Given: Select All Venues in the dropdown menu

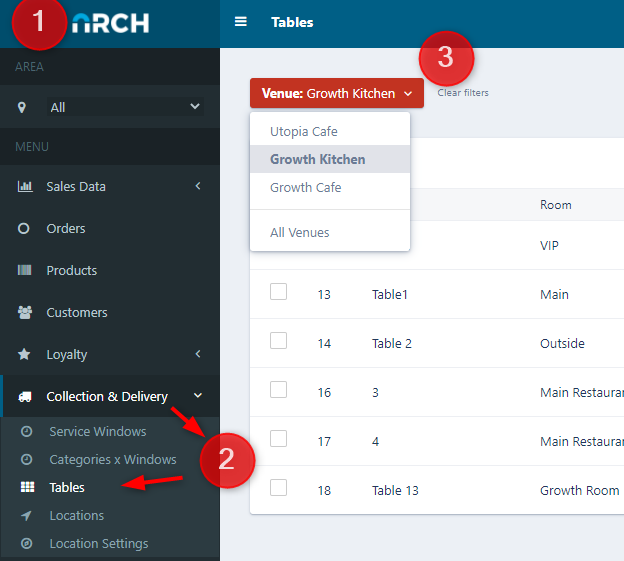Looking at the screenshot, I should point(300,233).
